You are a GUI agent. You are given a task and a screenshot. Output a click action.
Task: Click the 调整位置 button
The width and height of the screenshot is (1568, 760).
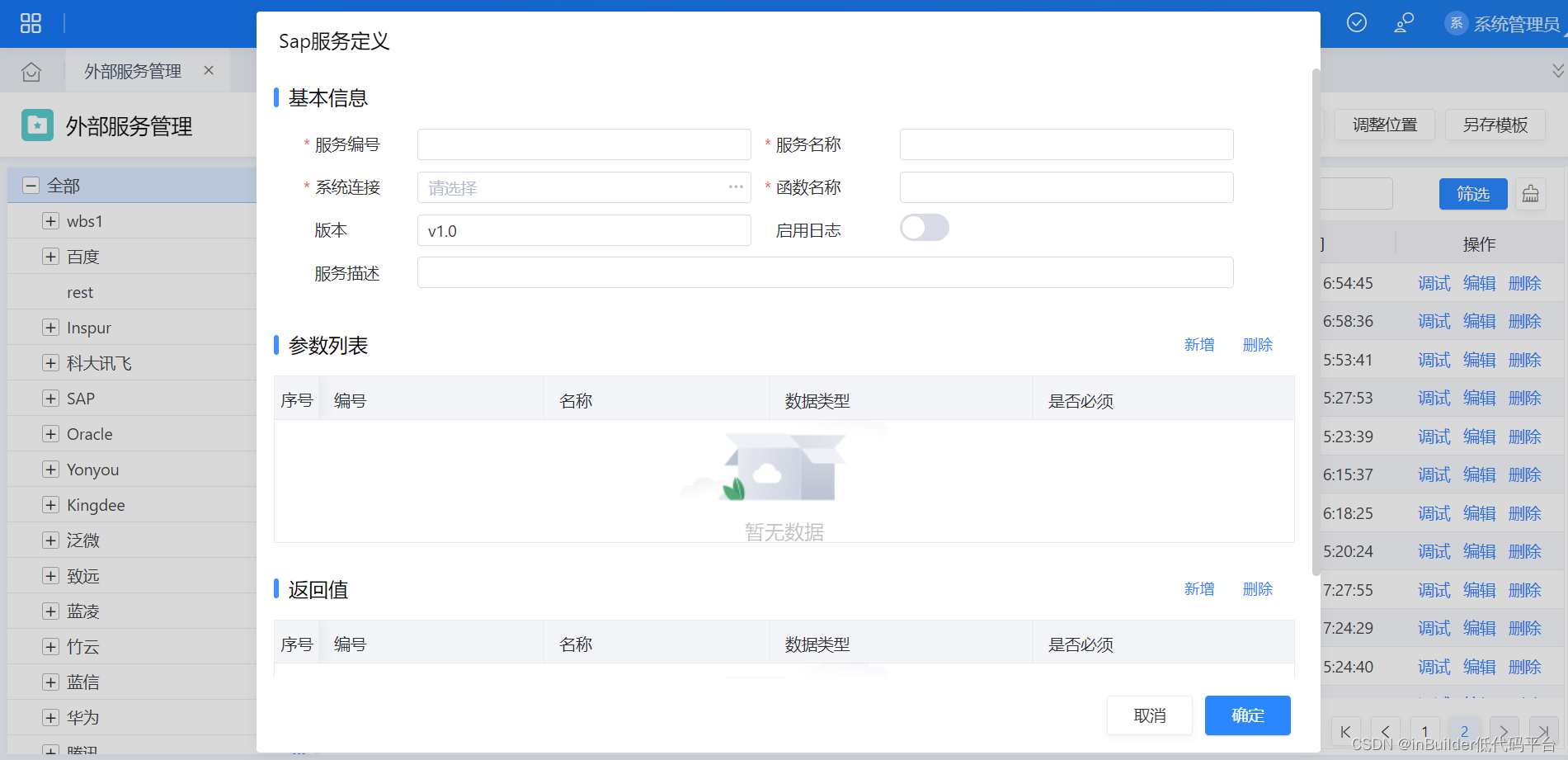point(1385,125)
